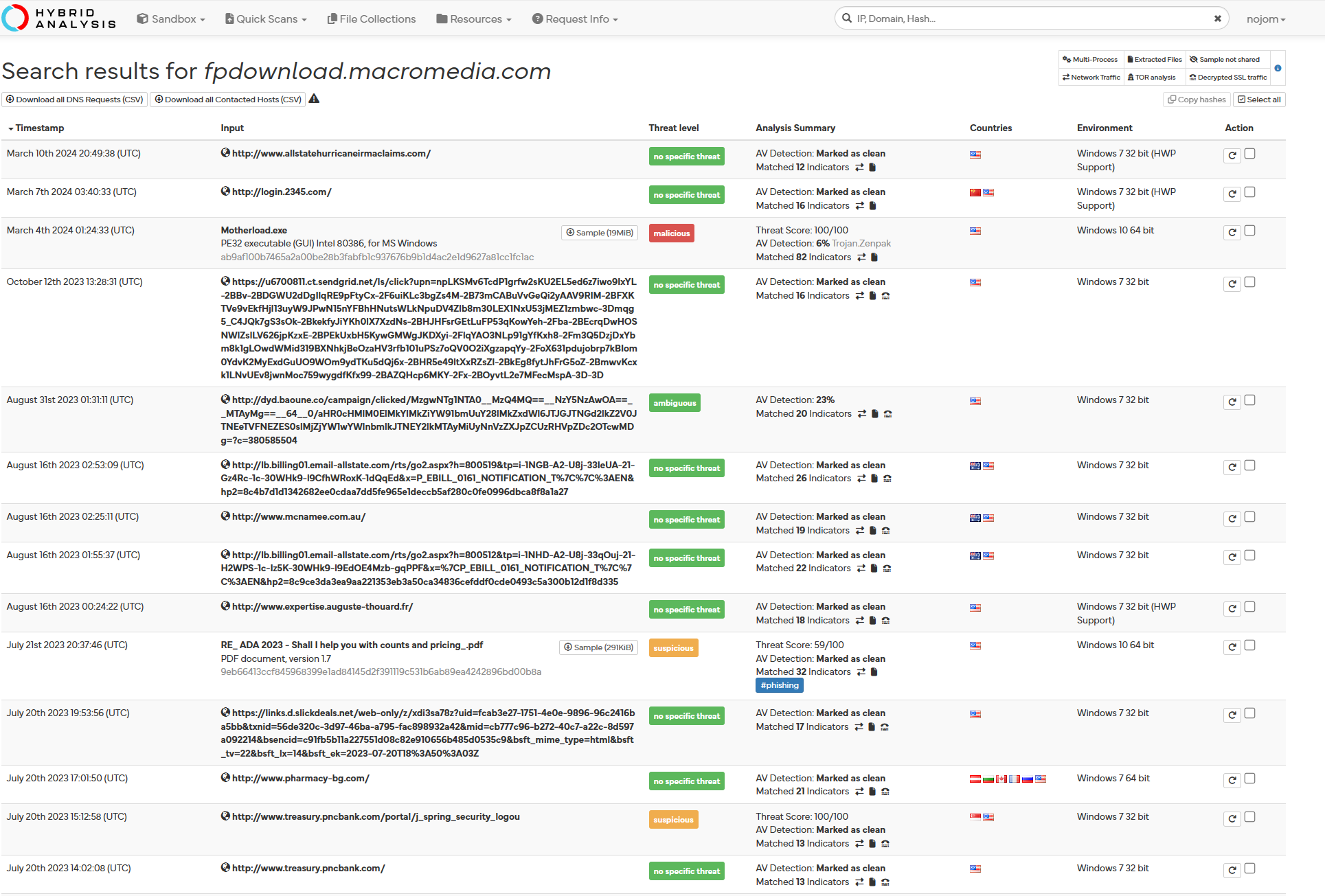Re-analyze the allstatehurricaneirmaclaims.com entry
This screenshot has width=1325, height=896.
pos(1232,155)
